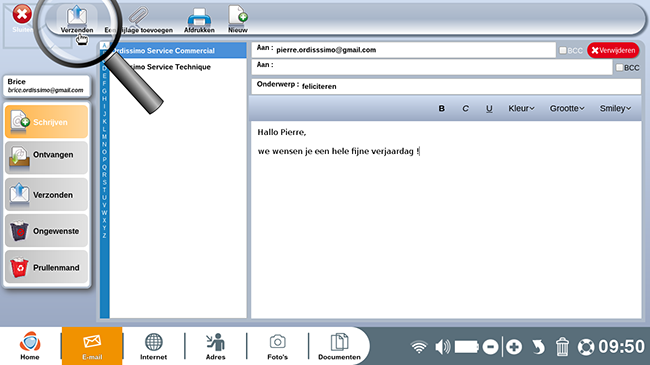650x365 pixels.
Task: Open Adres contacts in bottom bar
Action: 216,346
